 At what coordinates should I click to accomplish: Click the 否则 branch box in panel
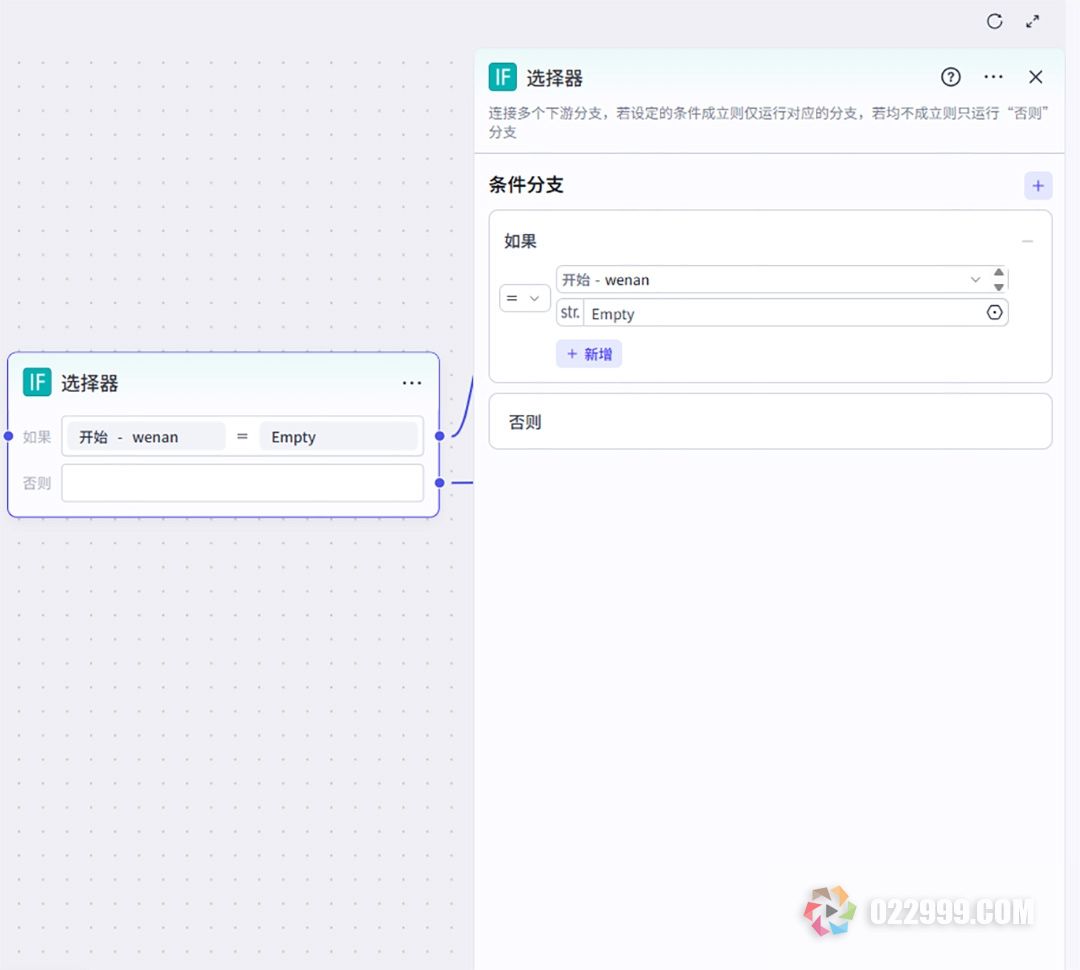[x=770, y=422]
